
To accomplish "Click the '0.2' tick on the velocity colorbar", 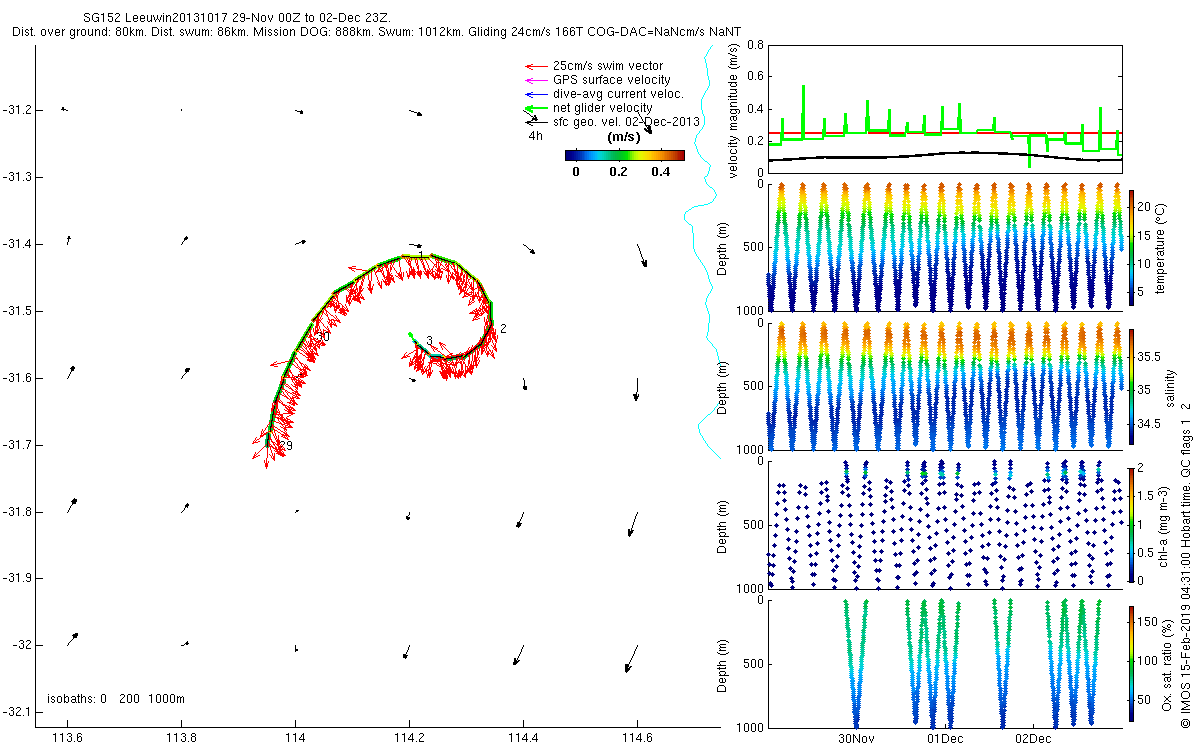I will pyautogui.click(x=618, y=172).
